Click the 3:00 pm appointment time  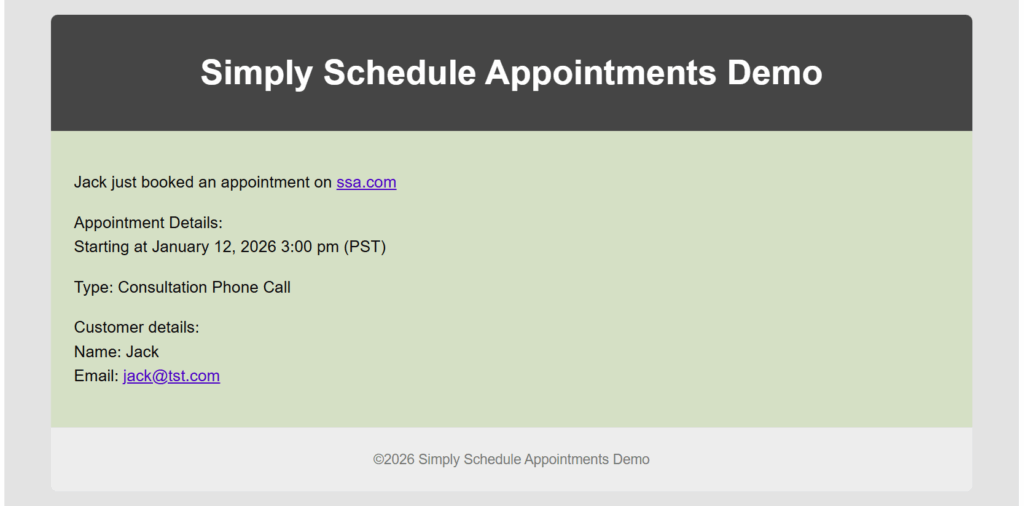click(312, 247)
